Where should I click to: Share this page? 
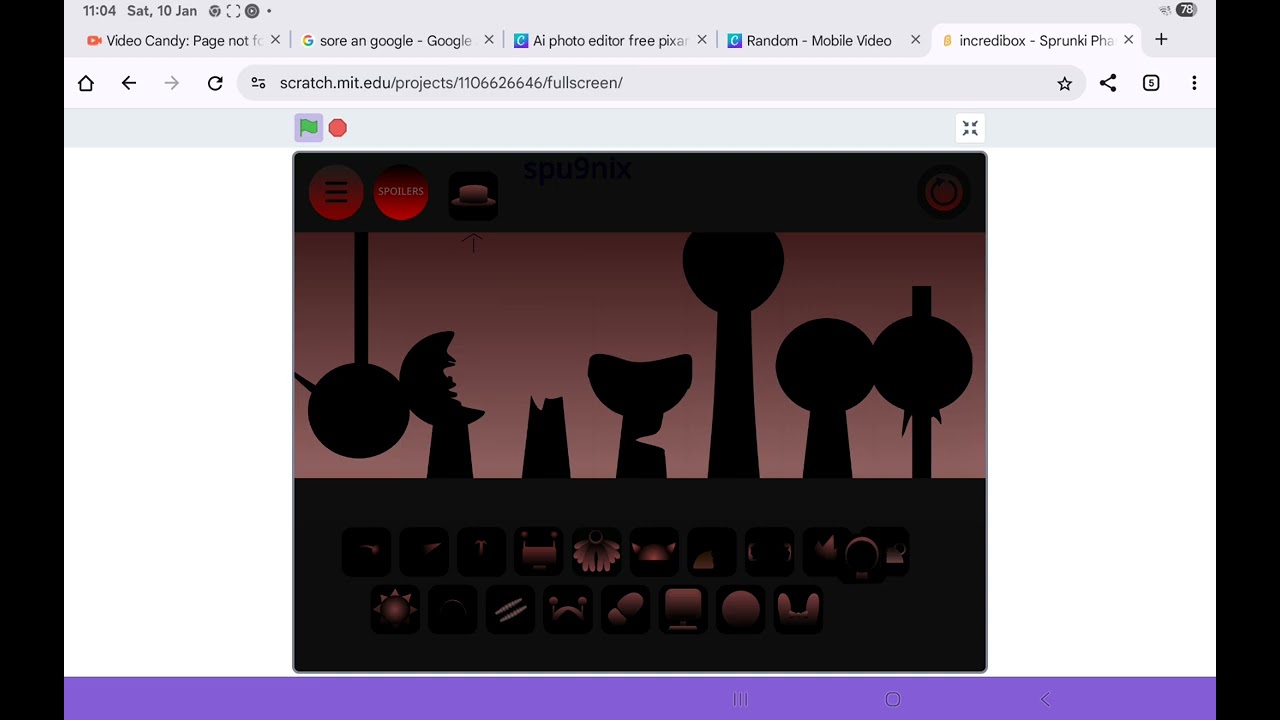tap(1108, 83)
